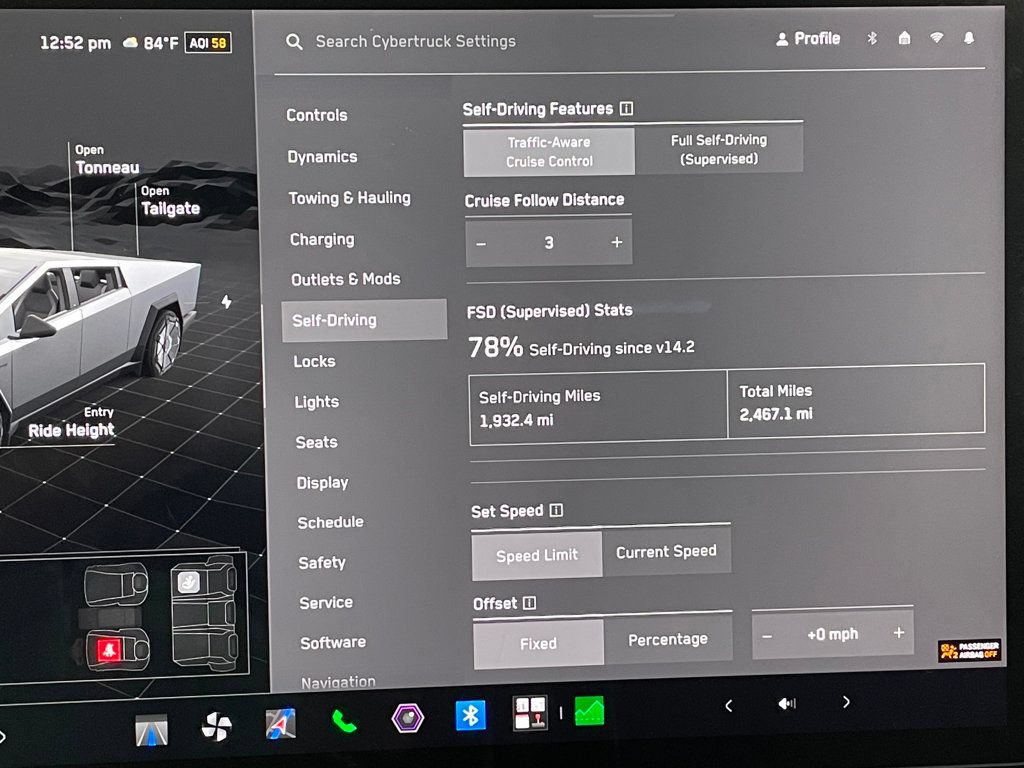This screenshot has height=768, width=1024.
Task: Open Wi-Fi settings icon in top bar
Action: [x=936, y=38]
